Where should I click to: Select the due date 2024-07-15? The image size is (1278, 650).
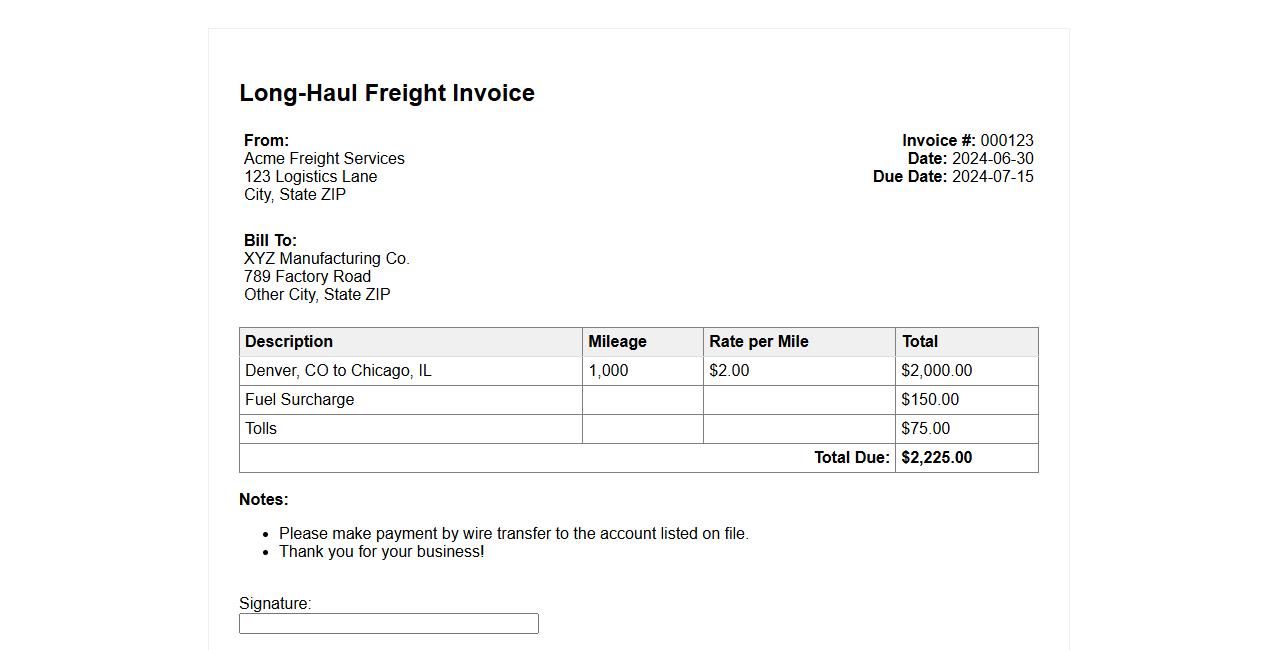pos(992,177)
